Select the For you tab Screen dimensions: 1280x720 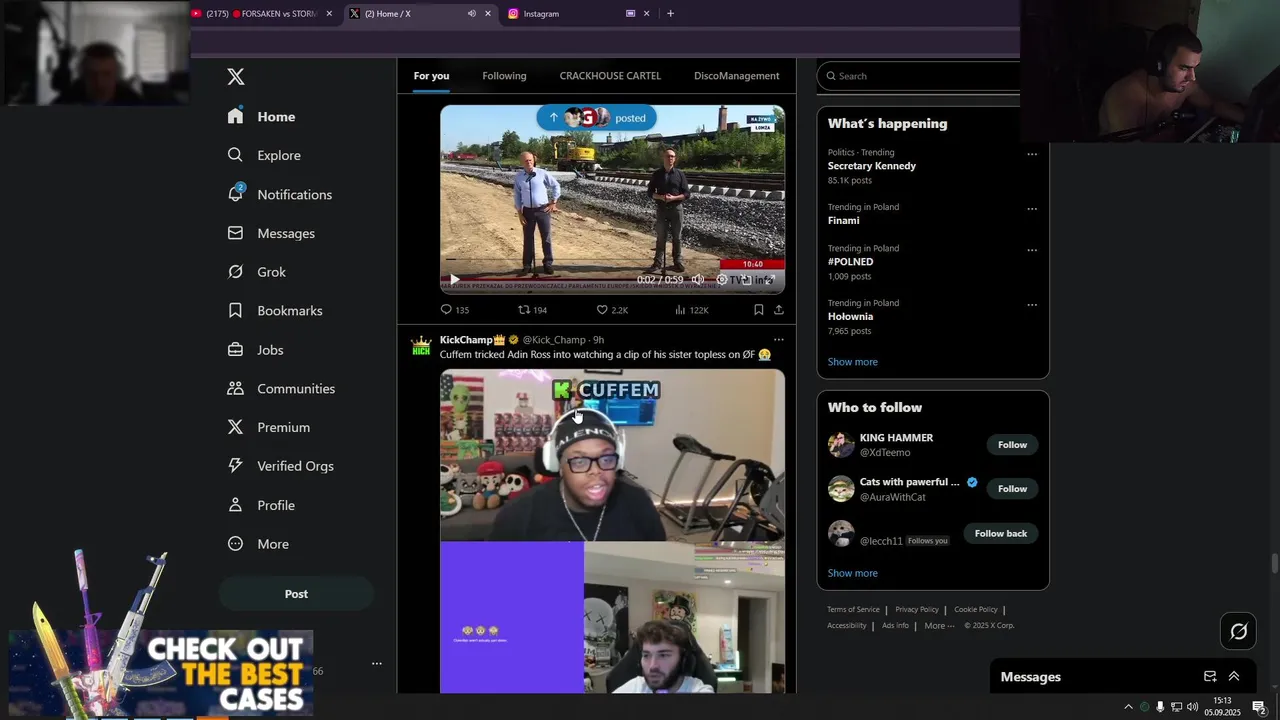[x=431, y=76]
